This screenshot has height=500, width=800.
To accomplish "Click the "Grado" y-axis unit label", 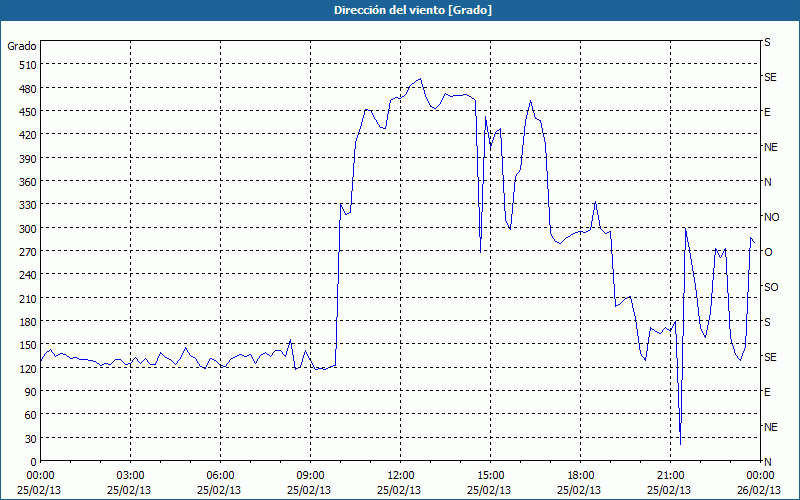I will click(x=22, y=46).
